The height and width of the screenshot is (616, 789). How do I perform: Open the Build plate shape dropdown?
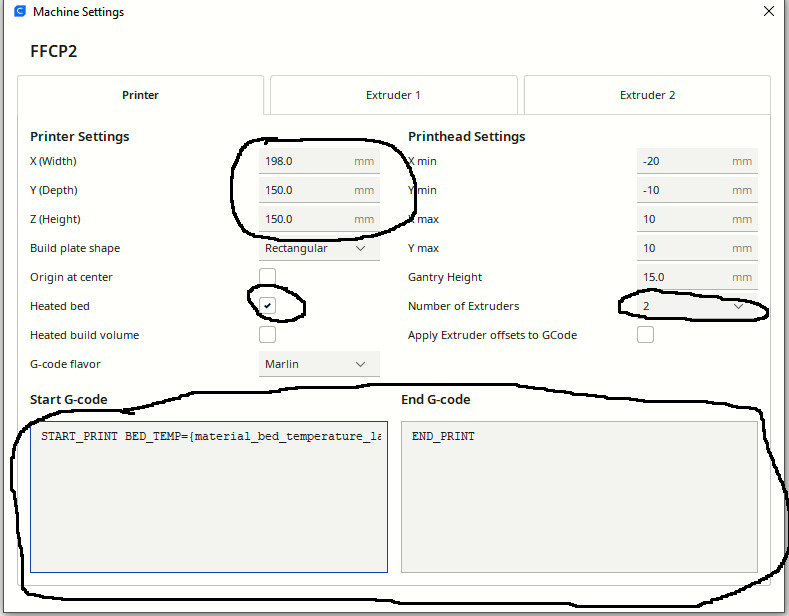(x=319, y=248)
